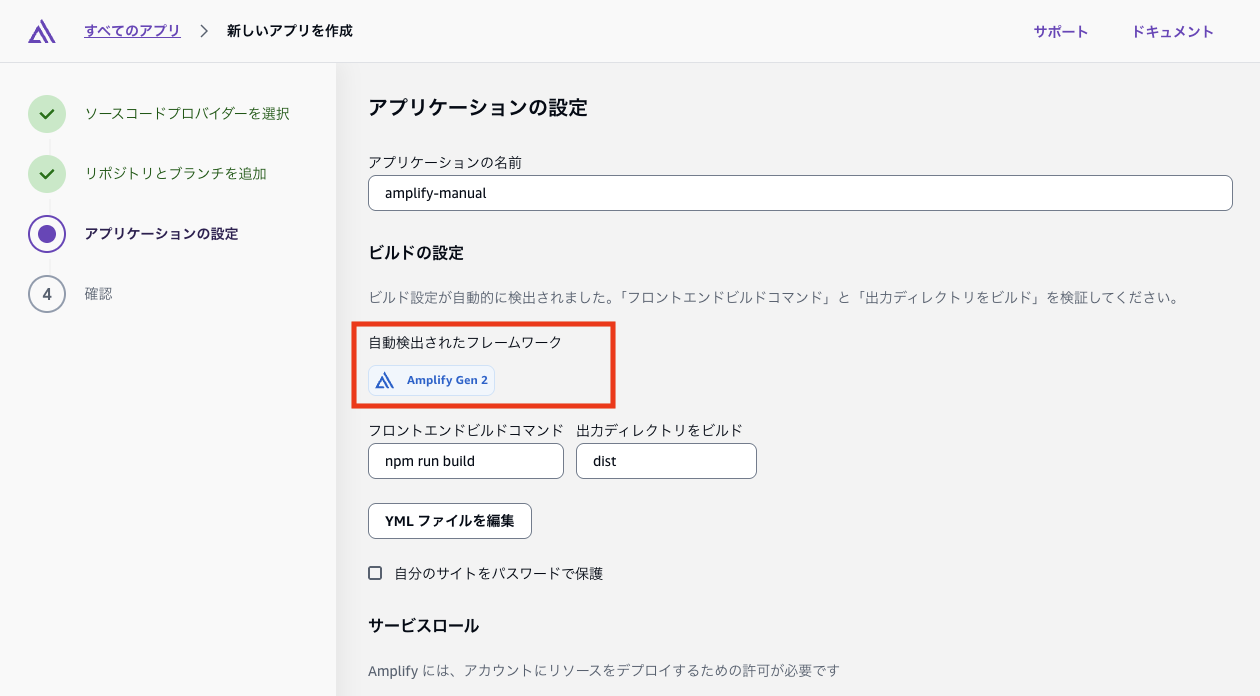Click the サービスロール section heading

point(424,626)
